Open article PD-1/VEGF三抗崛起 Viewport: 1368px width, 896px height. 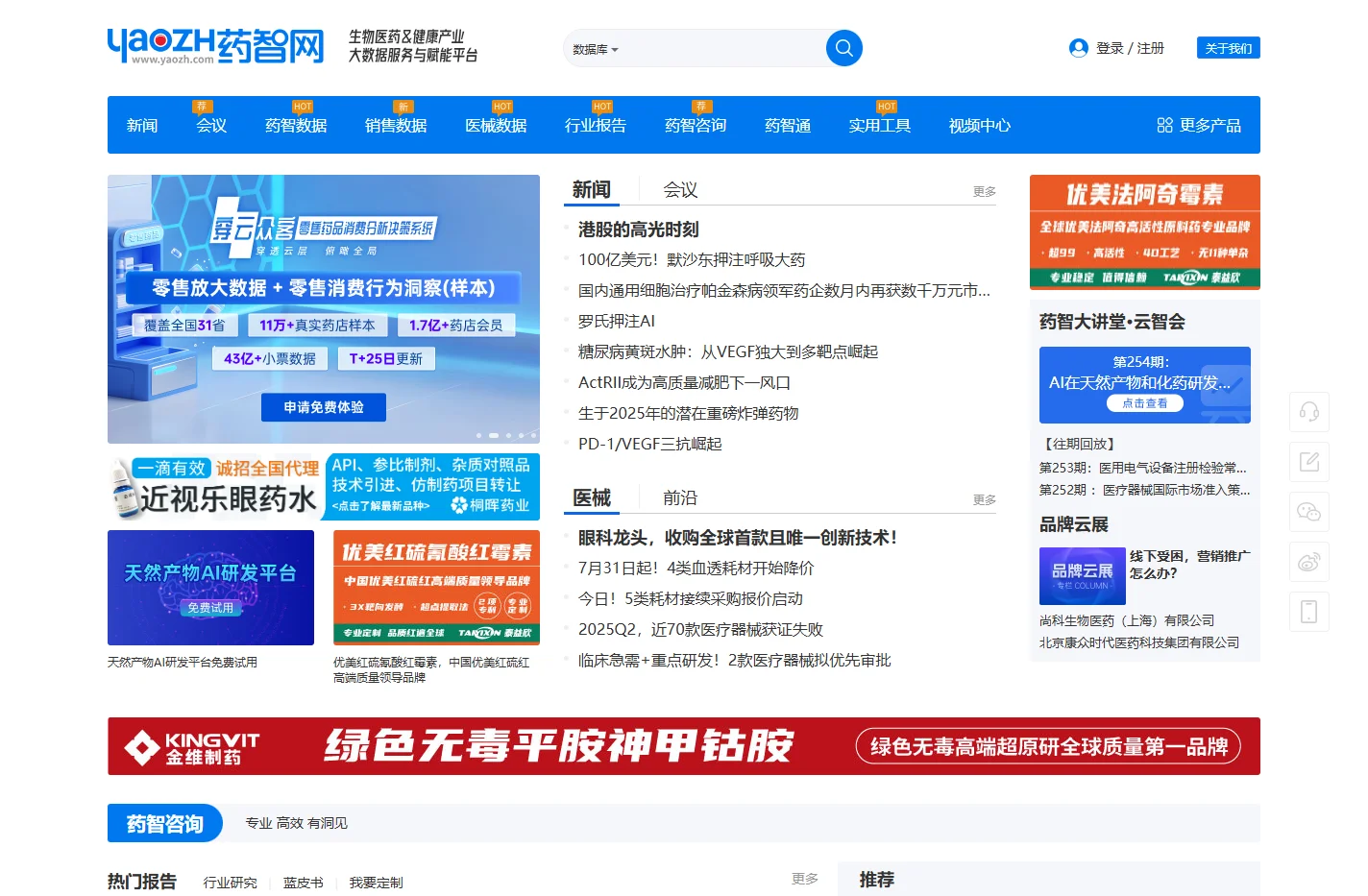[x=649, y=445]
